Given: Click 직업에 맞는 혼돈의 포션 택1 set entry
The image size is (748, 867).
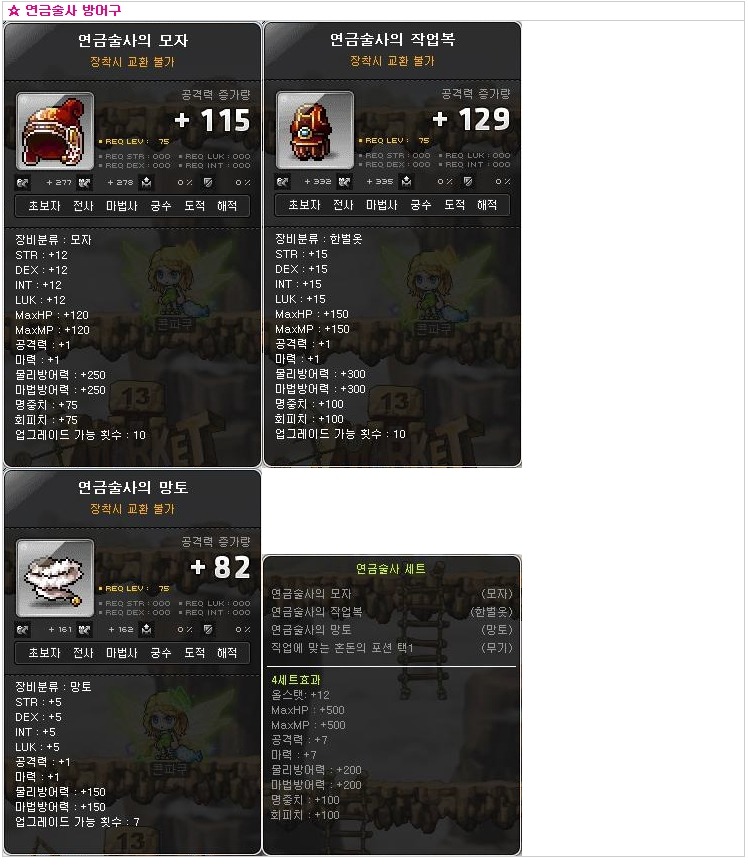Looking at the screenshot, I should (342, 647).
